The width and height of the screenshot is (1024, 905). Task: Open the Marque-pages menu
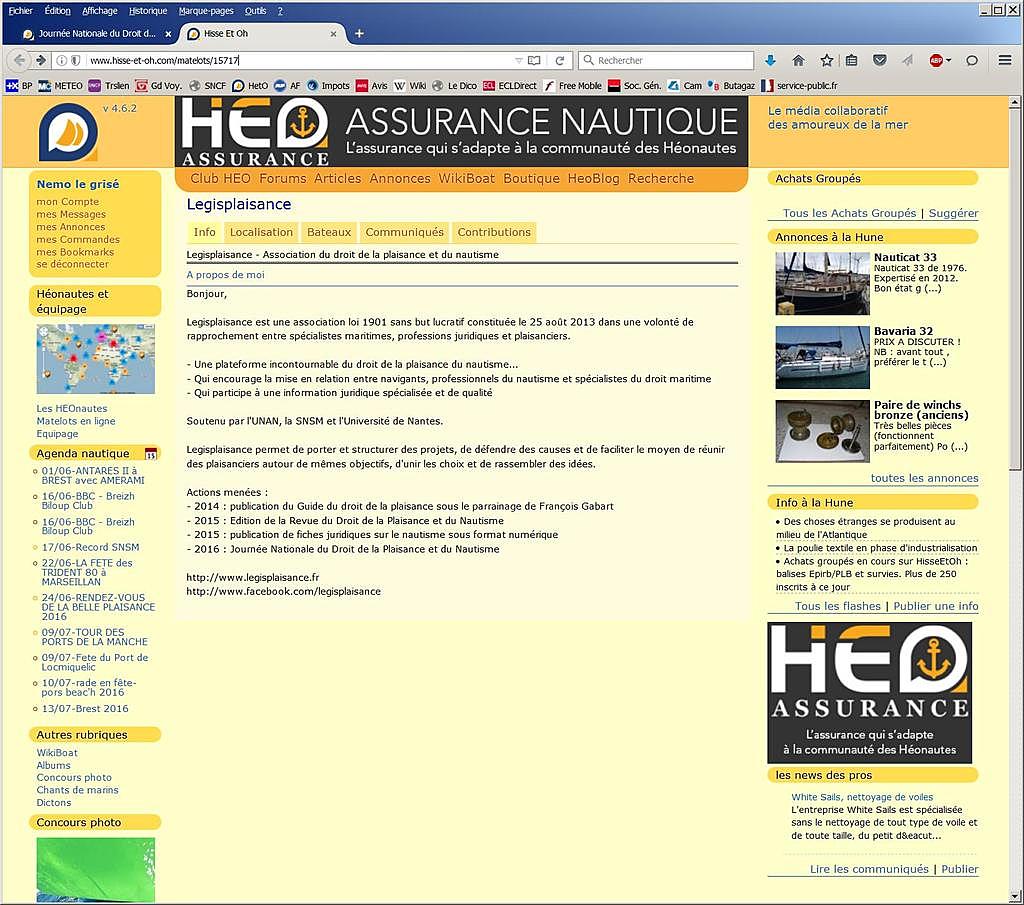[206, 10]
